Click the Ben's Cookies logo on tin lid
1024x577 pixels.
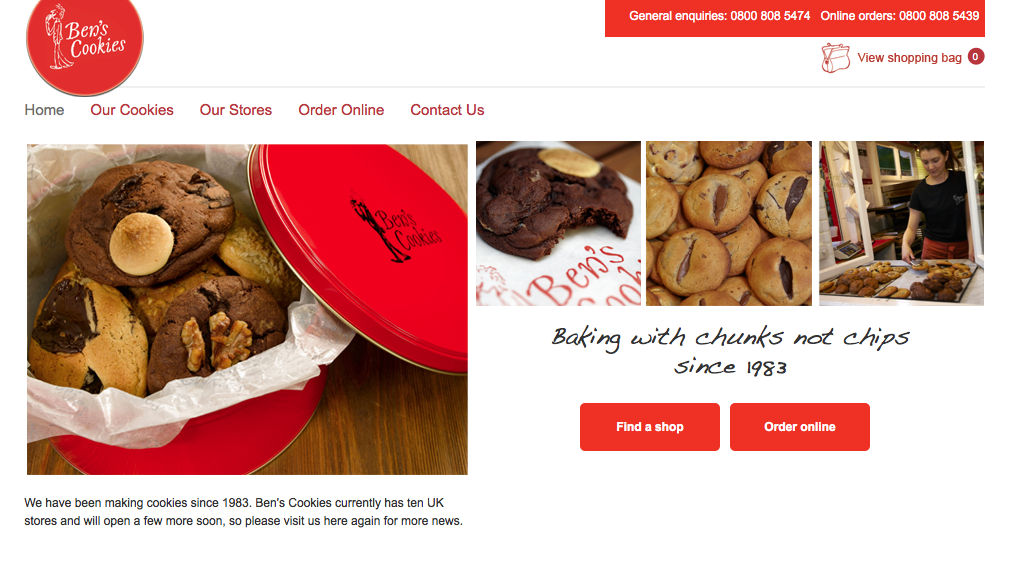[396, 228]
